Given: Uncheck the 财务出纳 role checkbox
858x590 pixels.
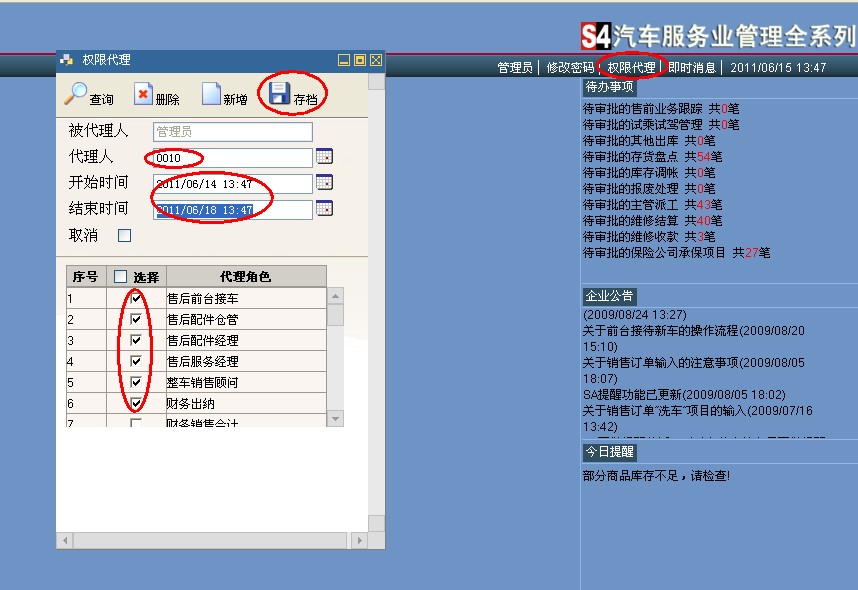Looking at the screenshot, I should (x=136, y=403).
